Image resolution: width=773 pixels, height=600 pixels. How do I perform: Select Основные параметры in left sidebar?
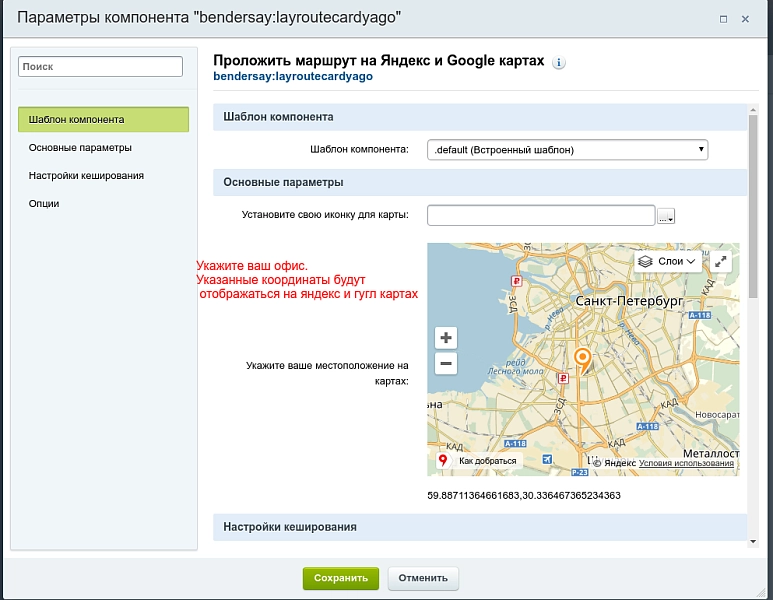[x=80, y=147]
